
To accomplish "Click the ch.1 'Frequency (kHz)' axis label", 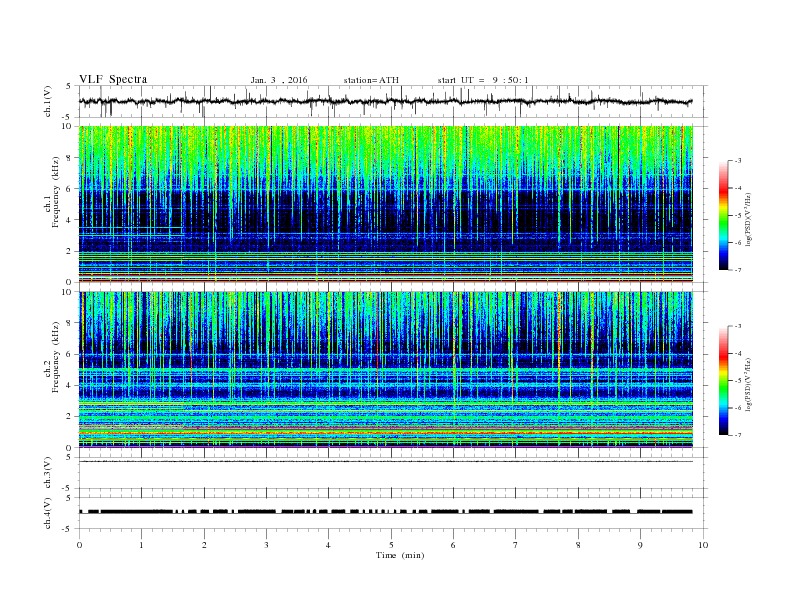I will pos(56,192).
